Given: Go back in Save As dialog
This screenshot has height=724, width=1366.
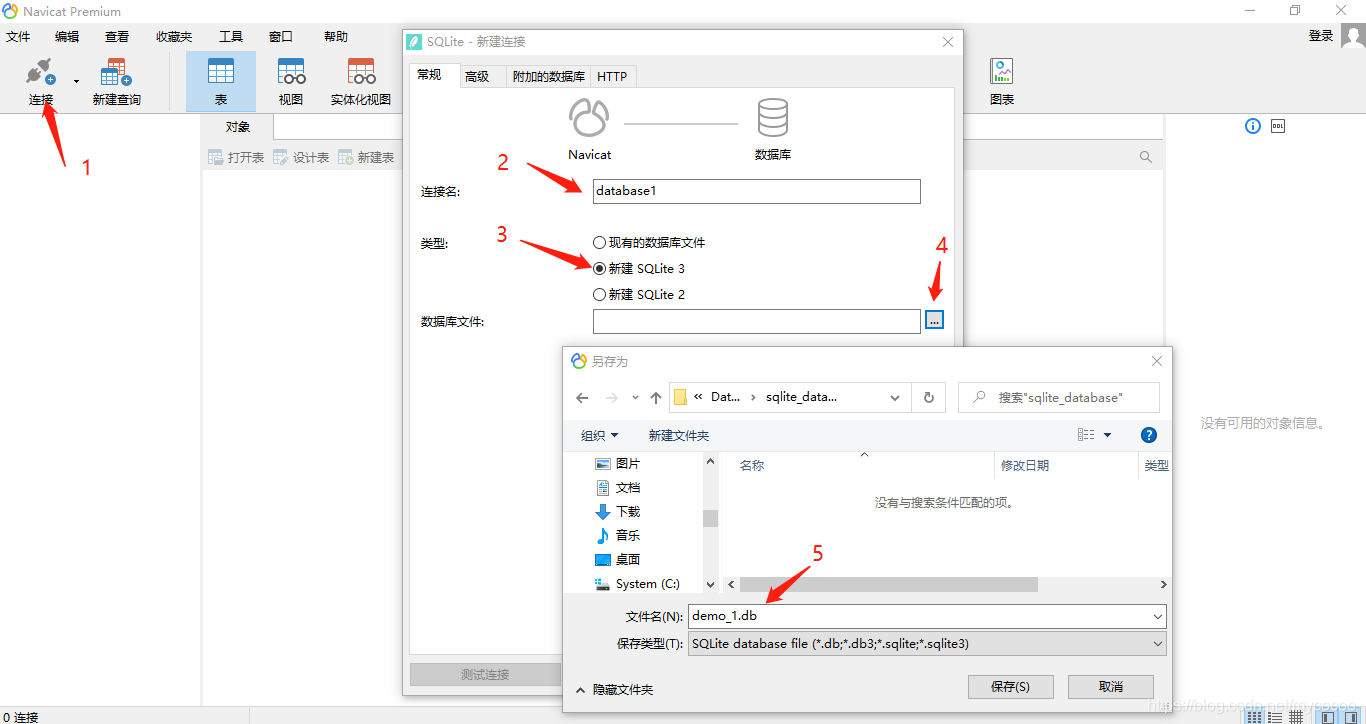Looking at the screenshot, I should 582,397.
